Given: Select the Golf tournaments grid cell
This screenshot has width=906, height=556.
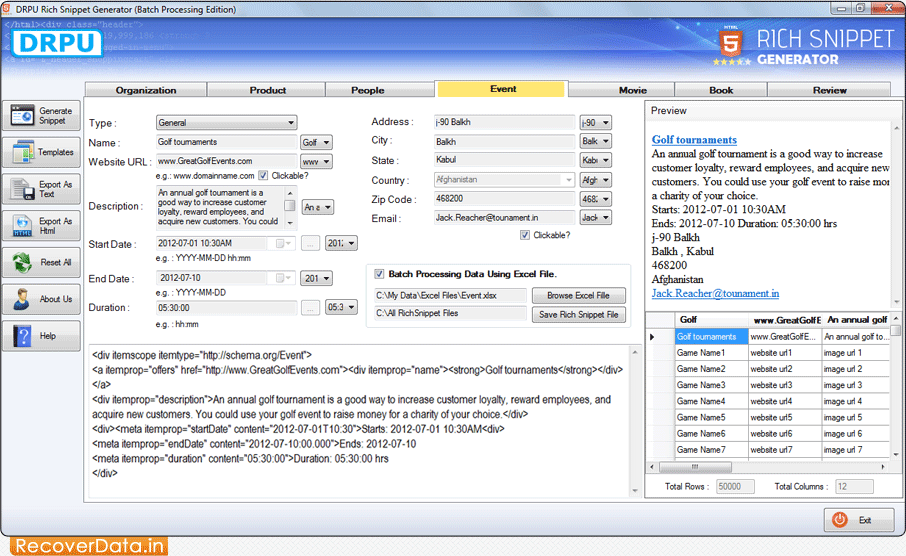Looking at the screenshot, I should 711,337.
